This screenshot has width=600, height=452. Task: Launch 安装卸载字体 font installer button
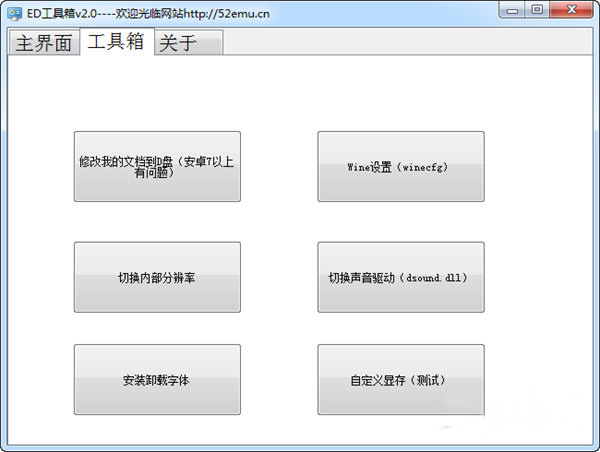(x=157, y=380)
